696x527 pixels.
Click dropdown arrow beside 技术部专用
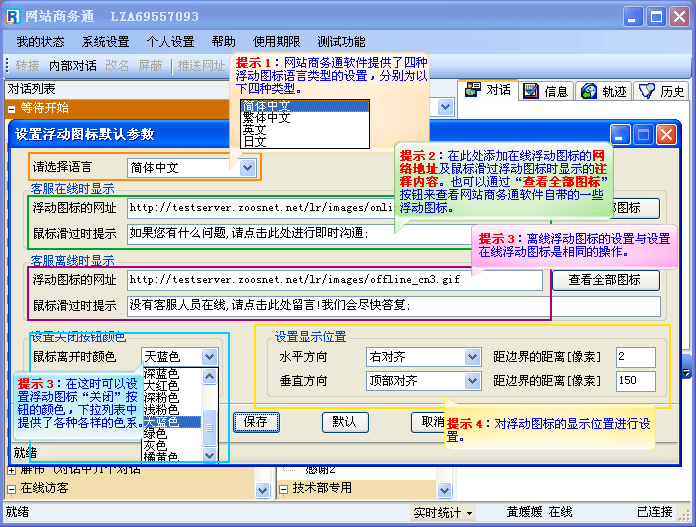tap(444, 490)
